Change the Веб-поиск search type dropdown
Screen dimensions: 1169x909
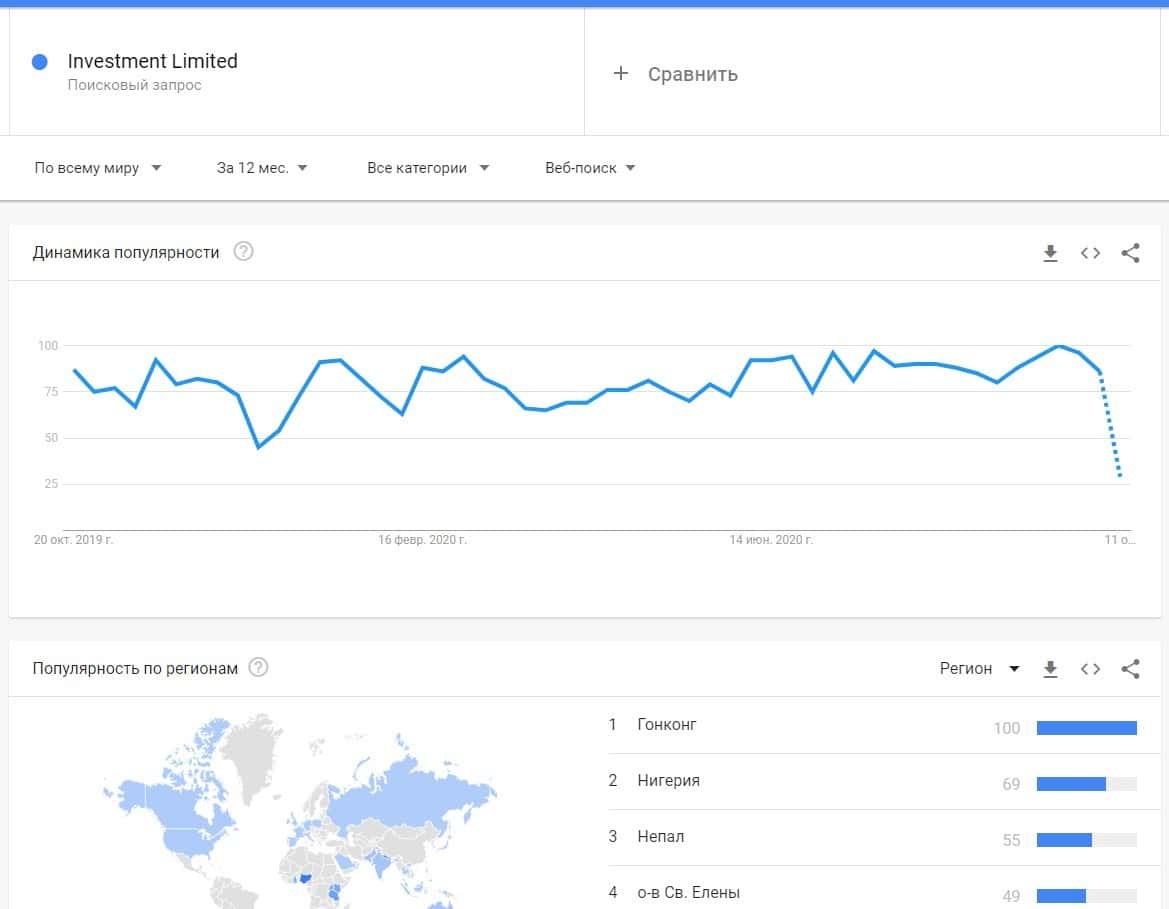pos(590,168)
